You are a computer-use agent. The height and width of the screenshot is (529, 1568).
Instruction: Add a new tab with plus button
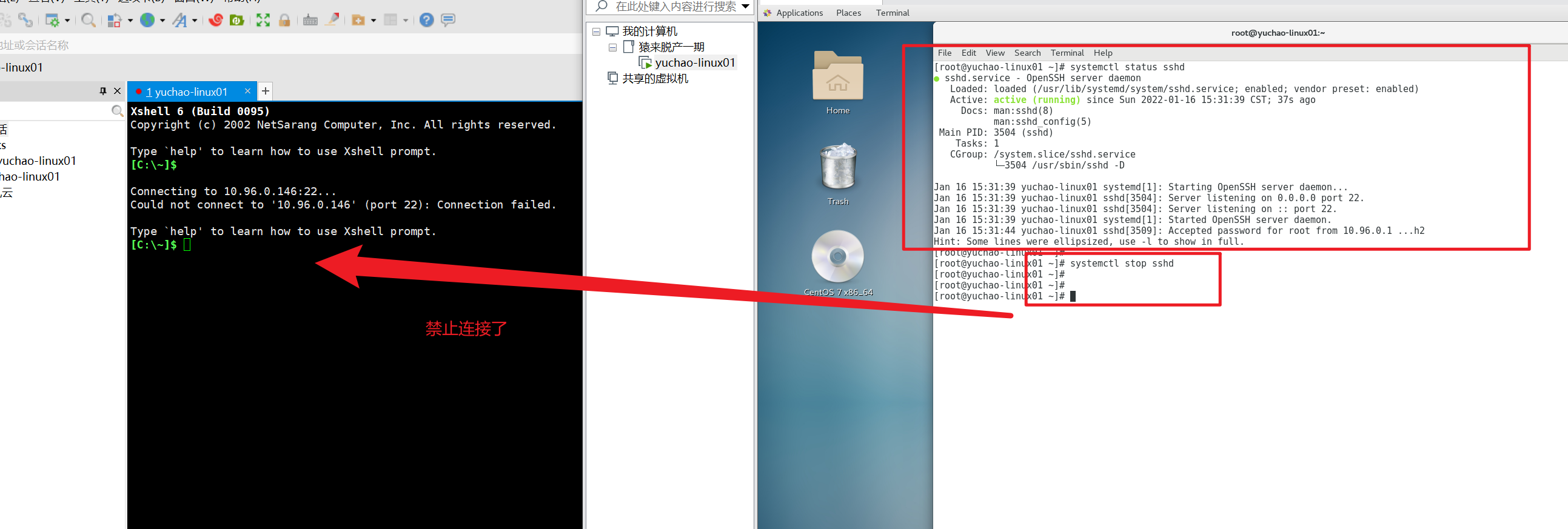coord(266,91)
